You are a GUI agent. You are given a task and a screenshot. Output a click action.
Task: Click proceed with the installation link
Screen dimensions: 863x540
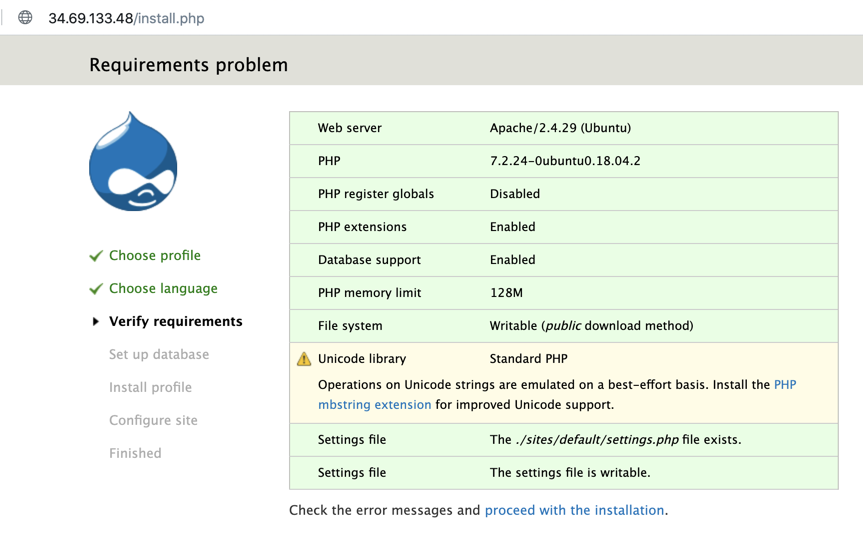(574, 510)
